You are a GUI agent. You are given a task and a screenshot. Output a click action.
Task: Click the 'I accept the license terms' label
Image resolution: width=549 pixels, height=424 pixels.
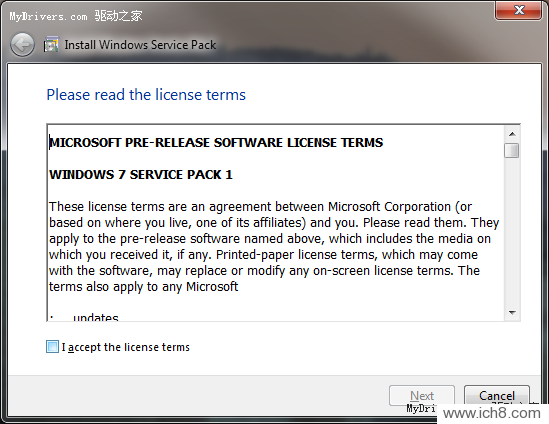coord(126,347)
